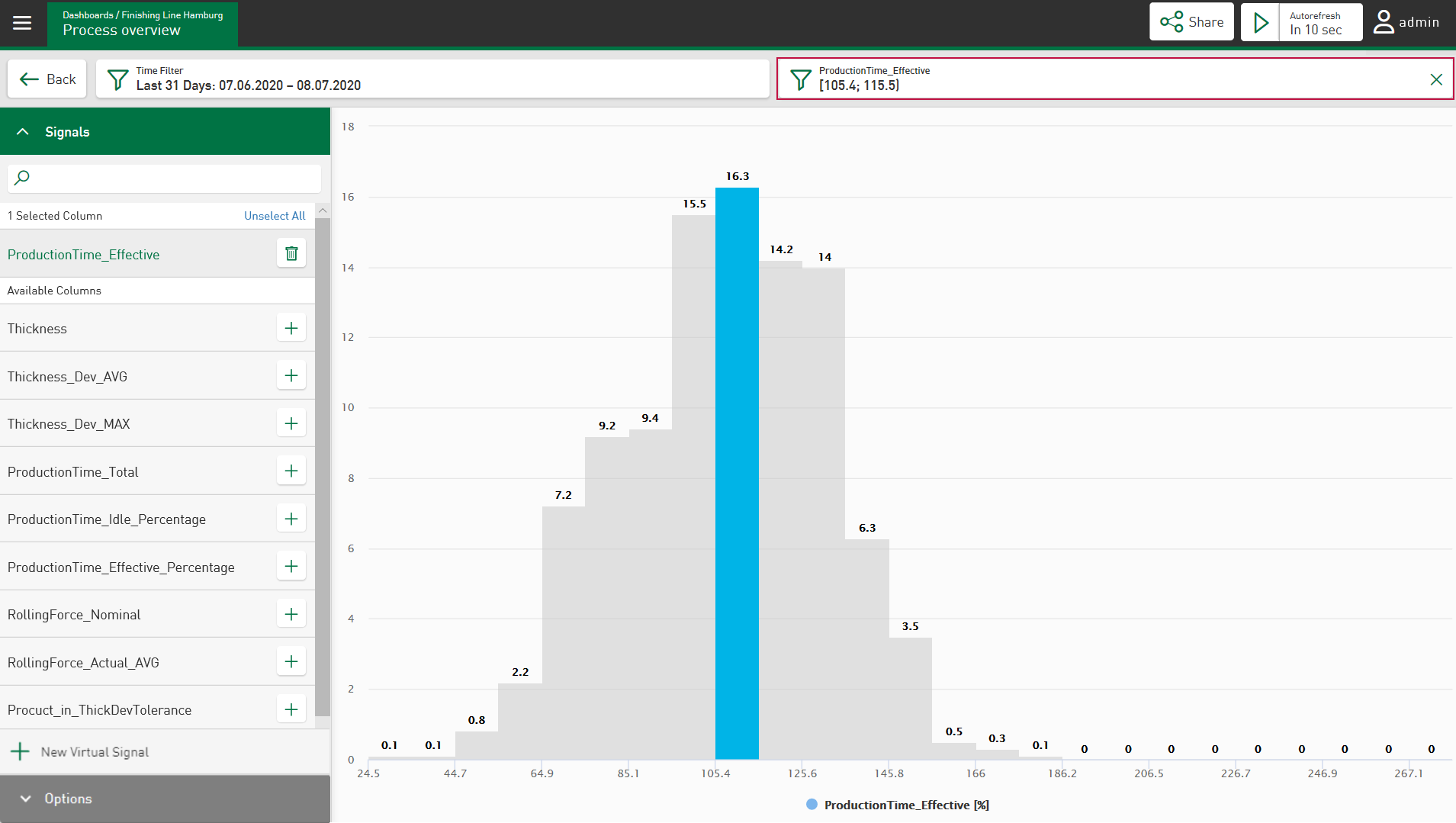
Task: Start autorefresh with the play icon
Action: click(x=1261, y=23)
